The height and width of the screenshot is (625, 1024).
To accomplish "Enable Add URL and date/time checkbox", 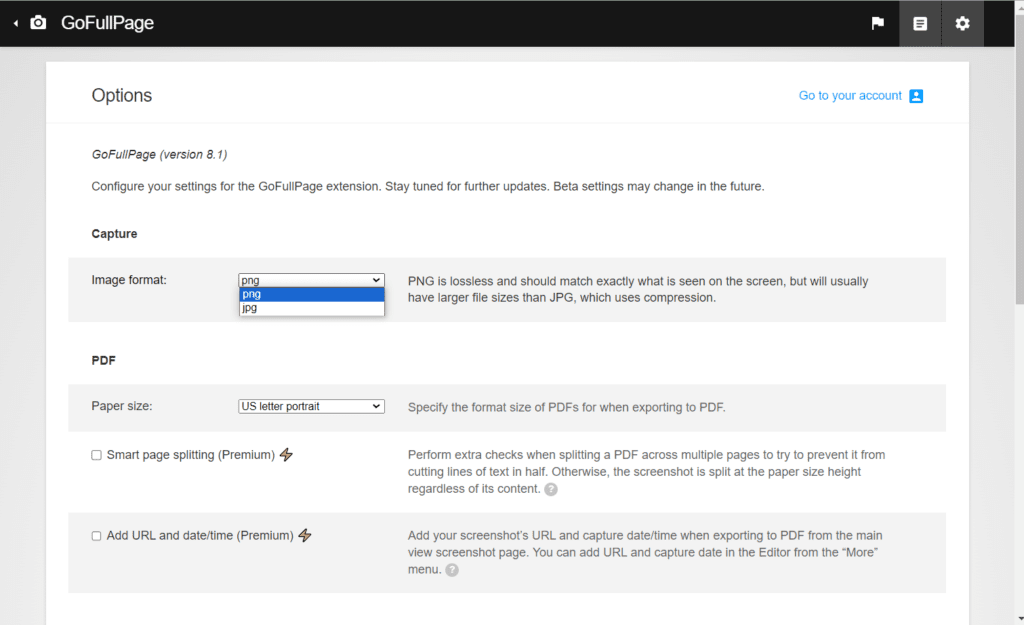I will pyautogui.click(x=97, y=536).
